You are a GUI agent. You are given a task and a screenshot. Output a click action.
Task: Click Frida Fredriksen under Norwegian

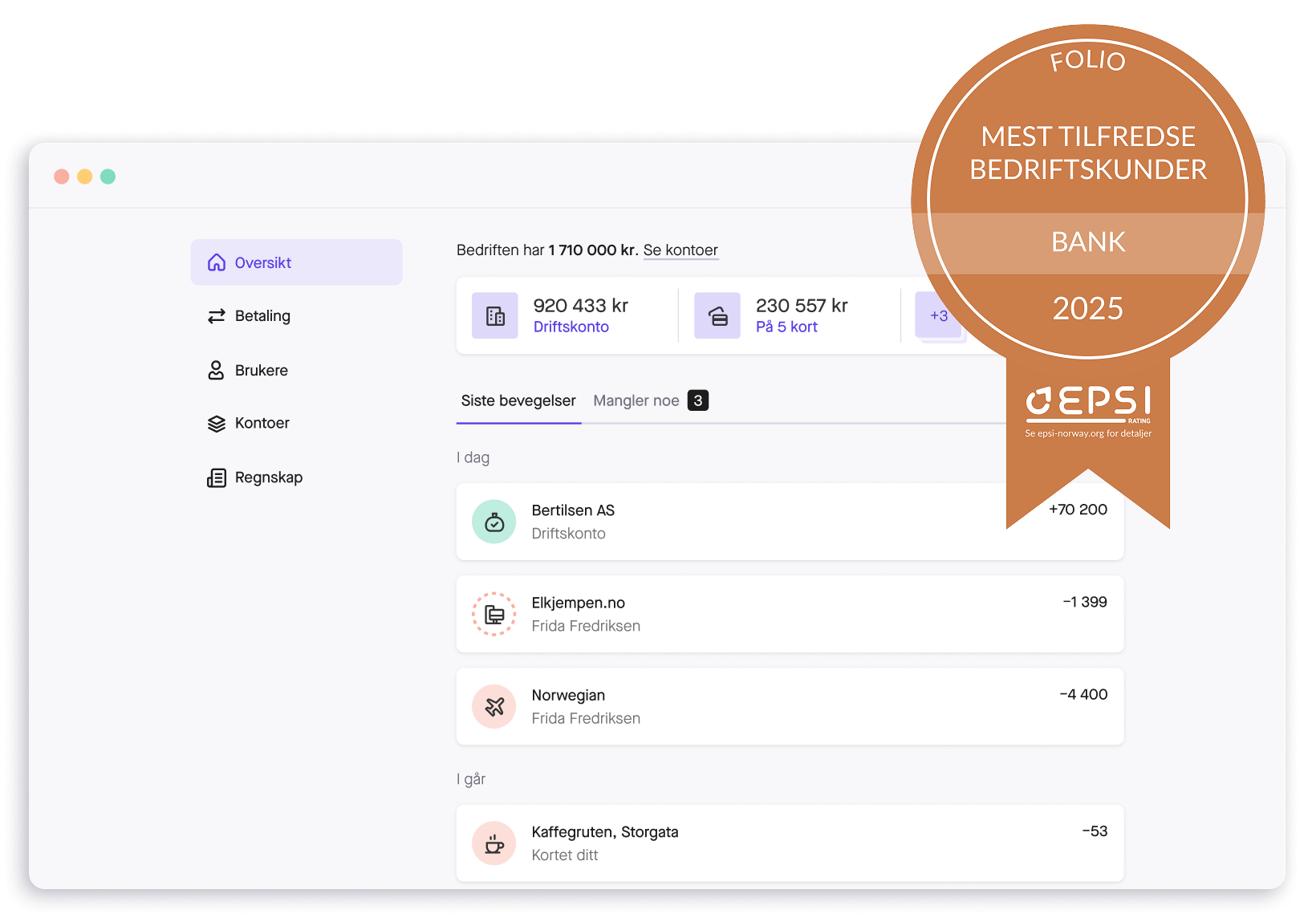pos(586,718)
